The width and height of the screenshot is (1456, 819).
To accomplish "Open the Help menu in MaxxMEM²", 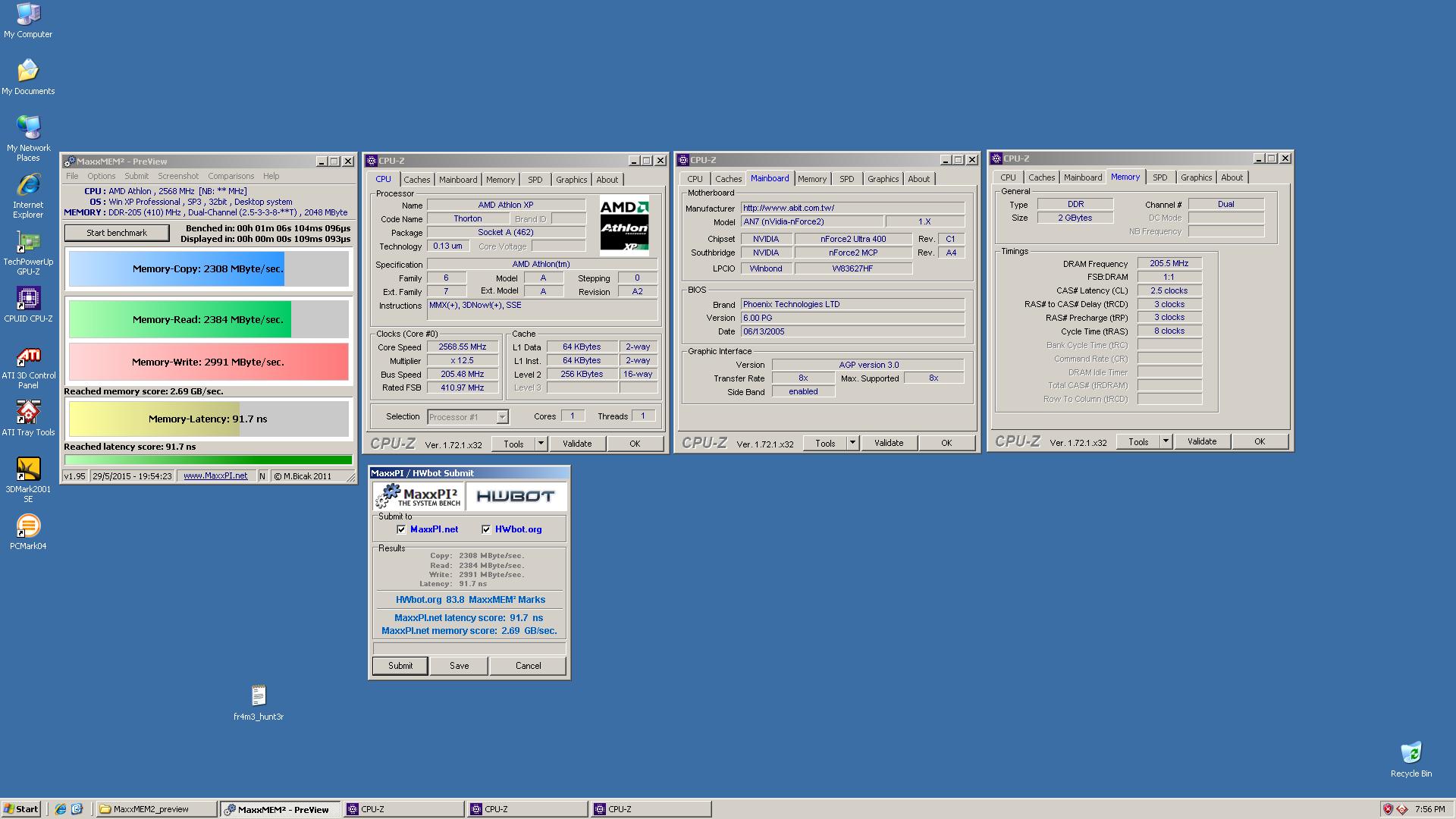I will (271, 176).
